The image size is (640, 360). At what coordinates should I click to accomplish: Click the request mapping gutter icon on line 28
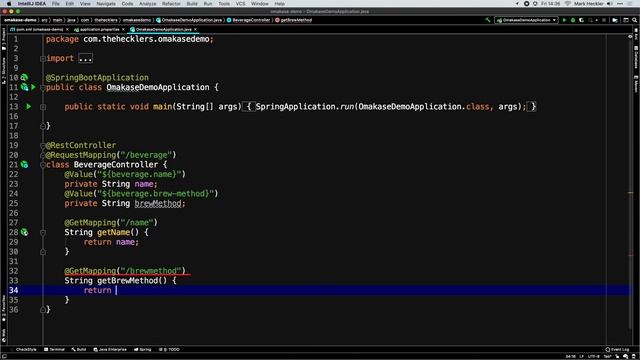tap(24, 232)
